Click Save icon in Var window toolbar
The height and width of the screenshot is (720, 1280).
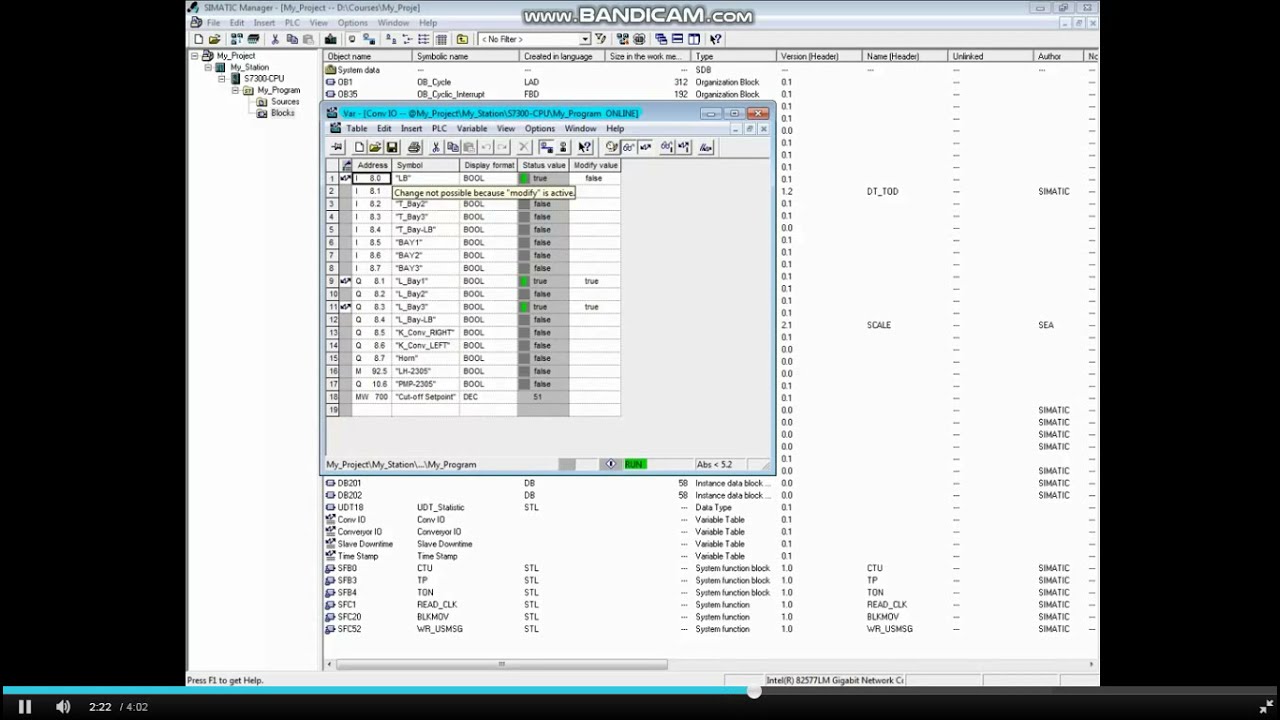[x=392, y=147]
